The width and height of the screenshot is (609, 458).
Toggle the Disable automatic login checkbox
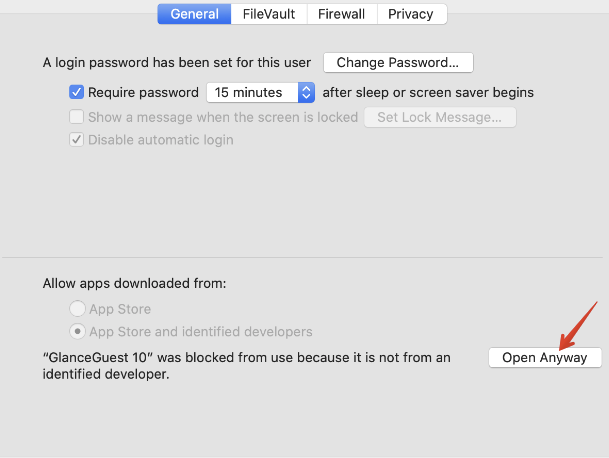click(77, 140)
